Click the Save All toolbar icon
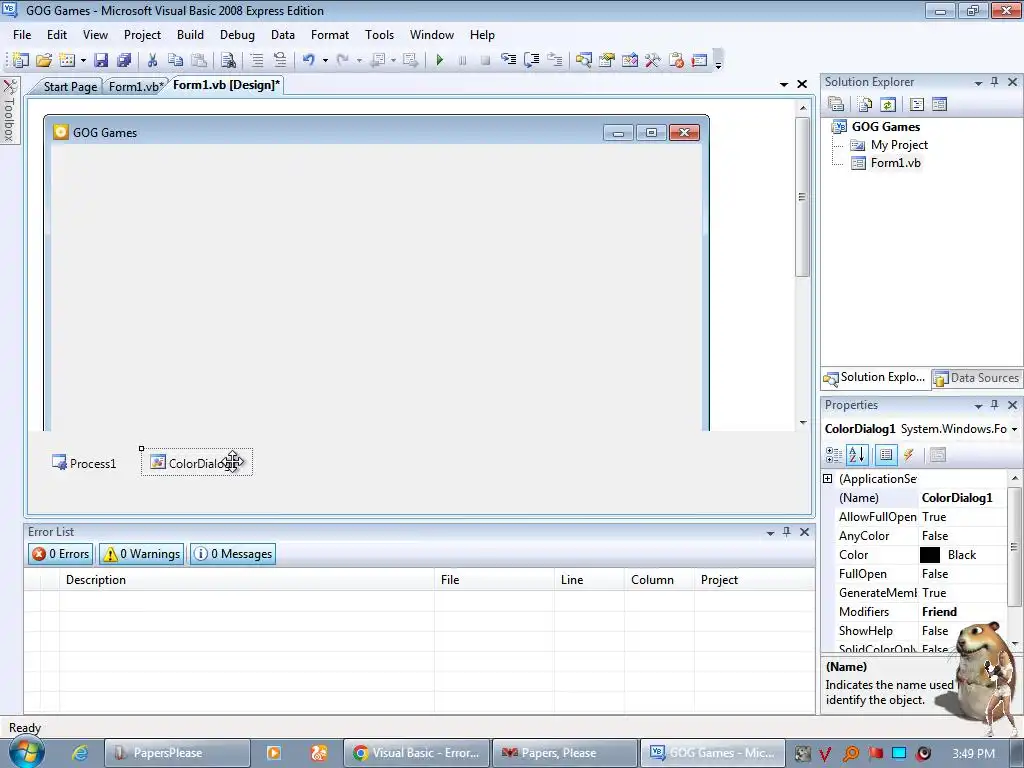Viewport: 1024px width, 768px height. [124, 60]
